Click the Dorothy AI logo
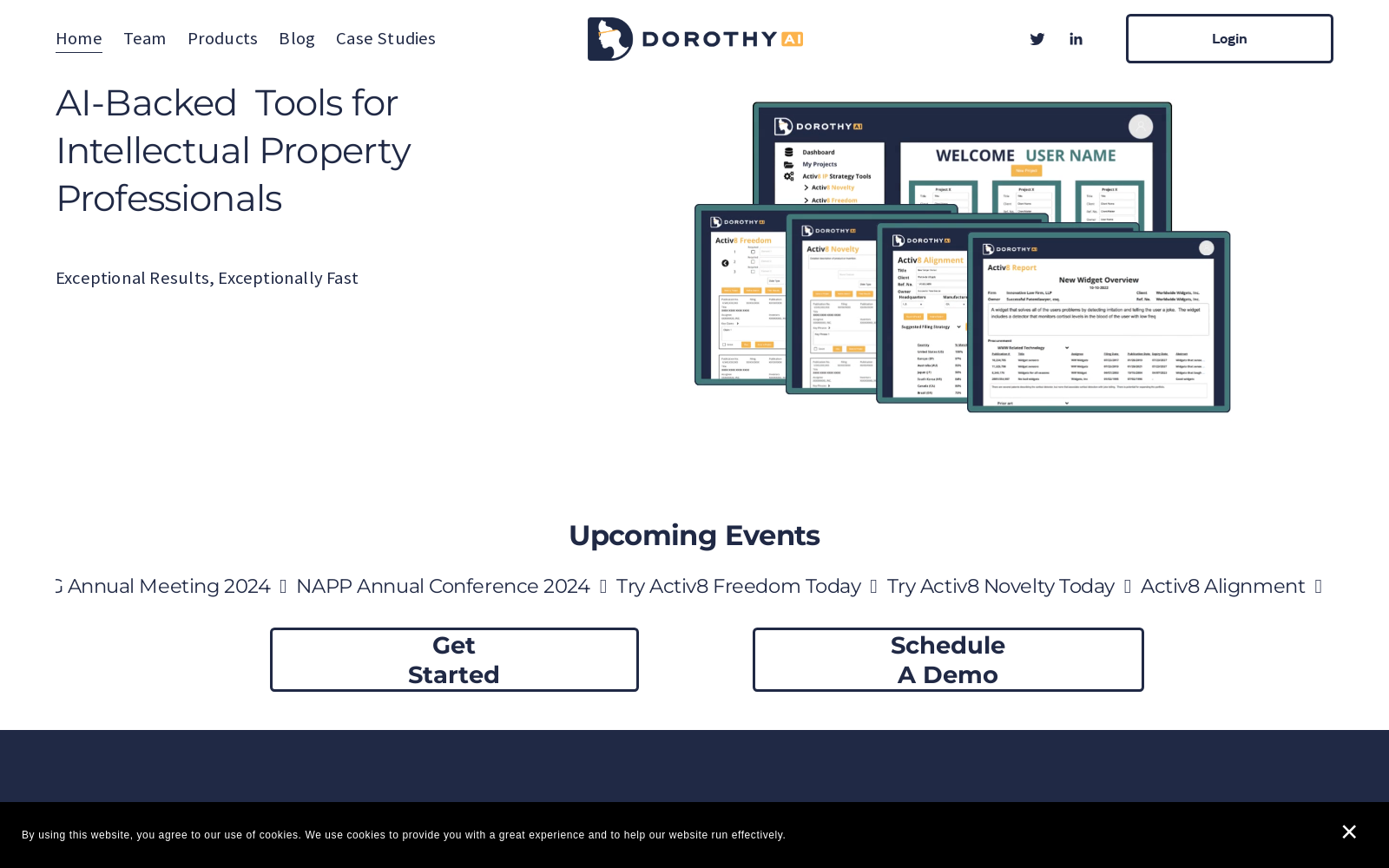The image size is (1389, 868). tap(695, 39)
